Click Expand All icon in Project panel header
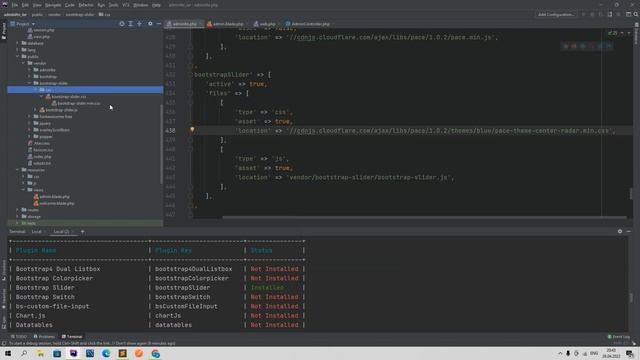Screen dimensions: 640x360 coord(131,24)
